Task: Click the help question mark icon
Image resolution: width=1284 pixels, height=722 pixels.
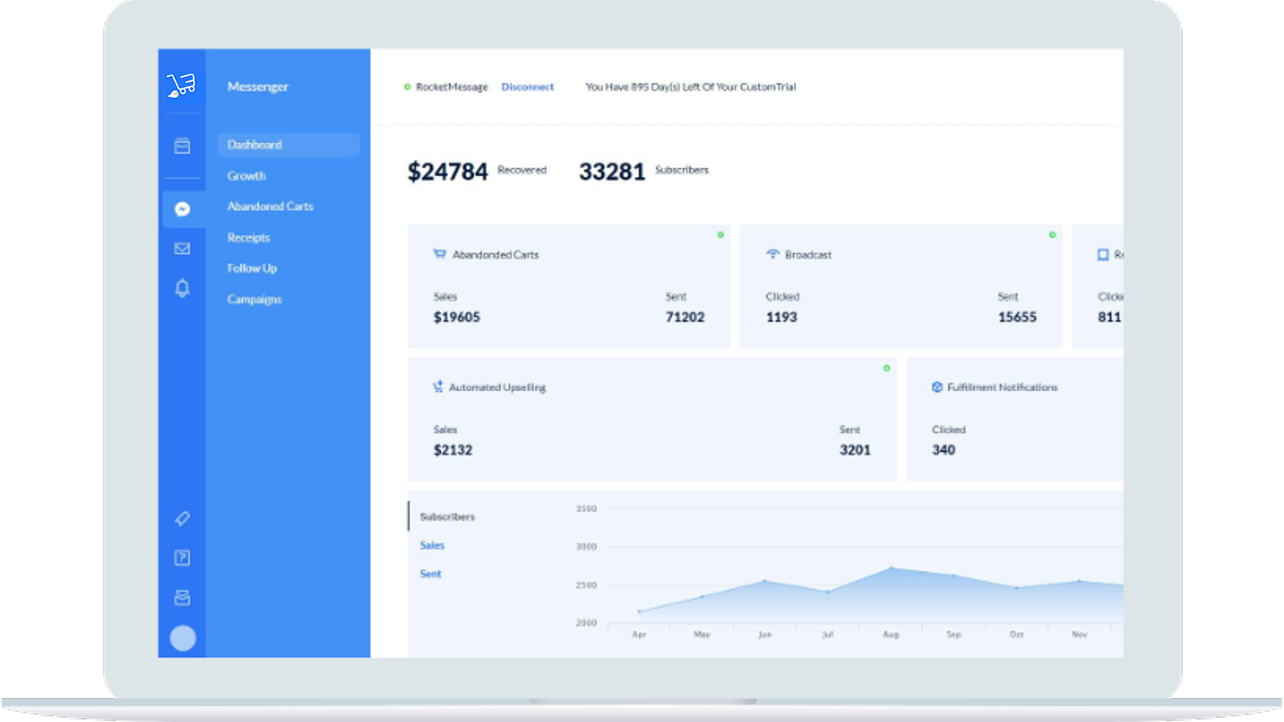Action: tap(182, 558)
